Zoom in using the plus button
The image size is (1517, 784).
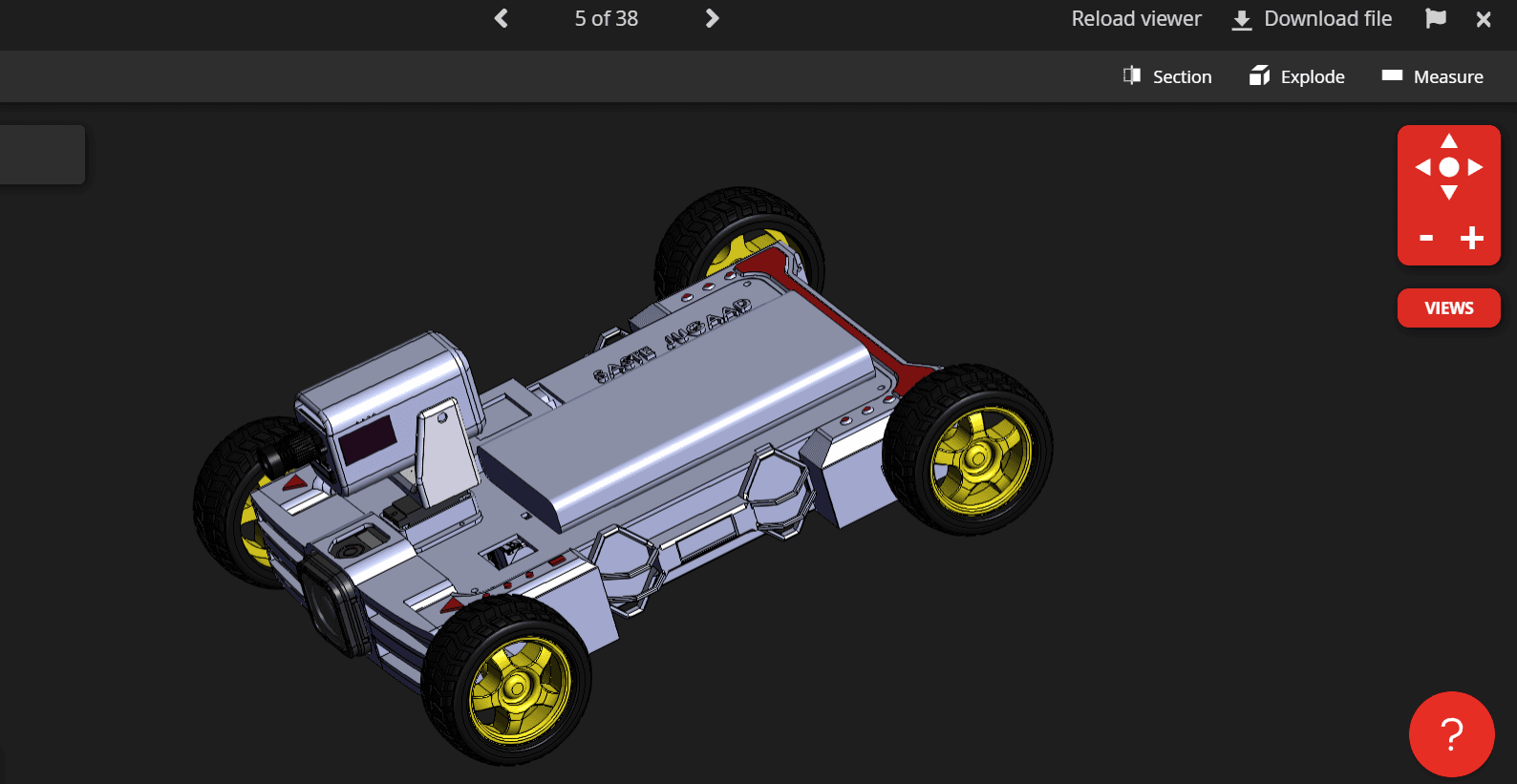1472,238
